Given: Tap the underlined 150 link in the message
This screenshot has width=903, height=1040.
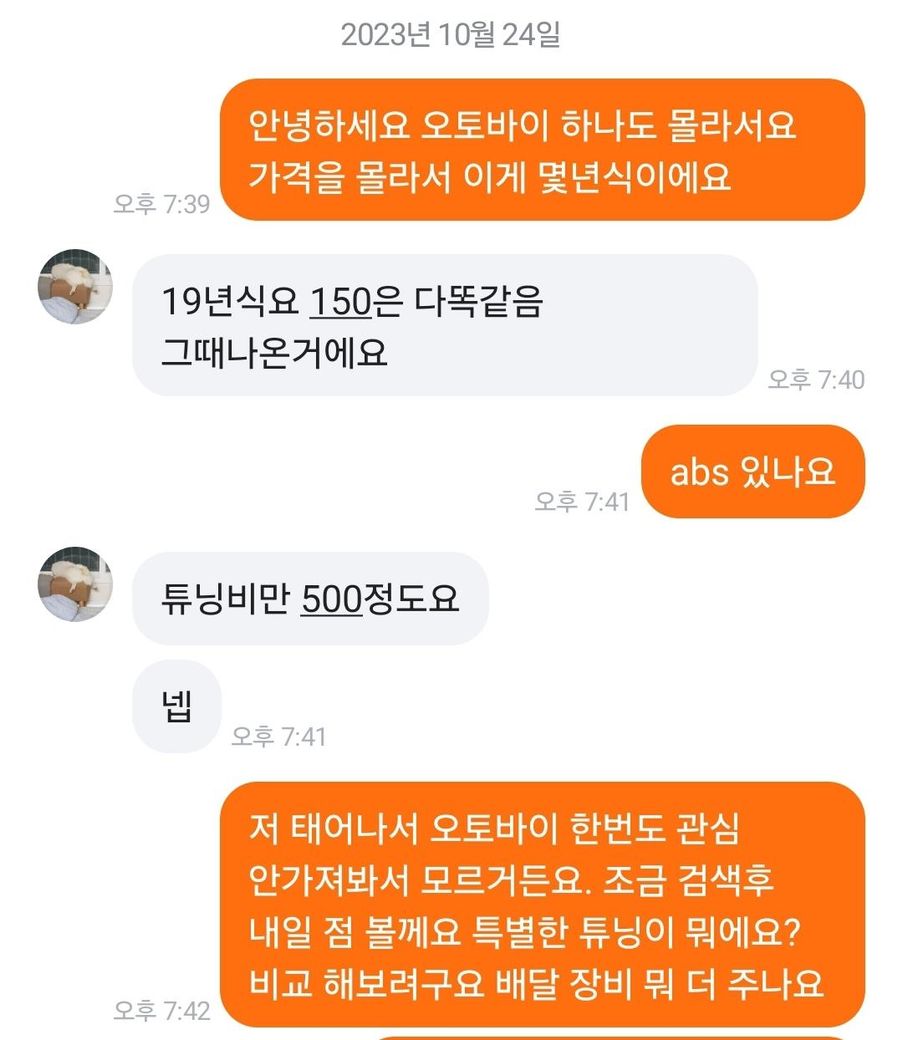Looking at the screenshot, I should [340, 301].
